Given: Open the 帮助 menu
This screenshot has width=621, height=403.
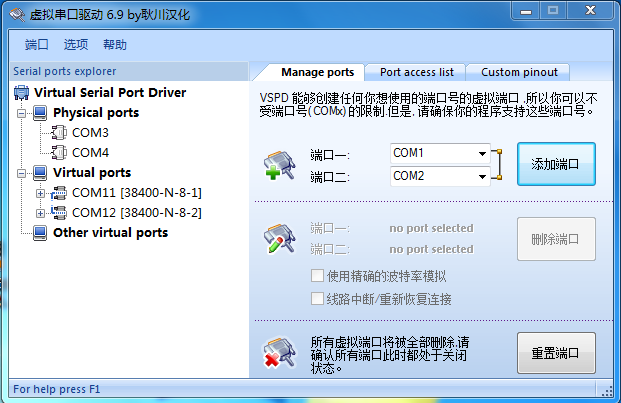Looking at the screenshot, I should [115, 45].
